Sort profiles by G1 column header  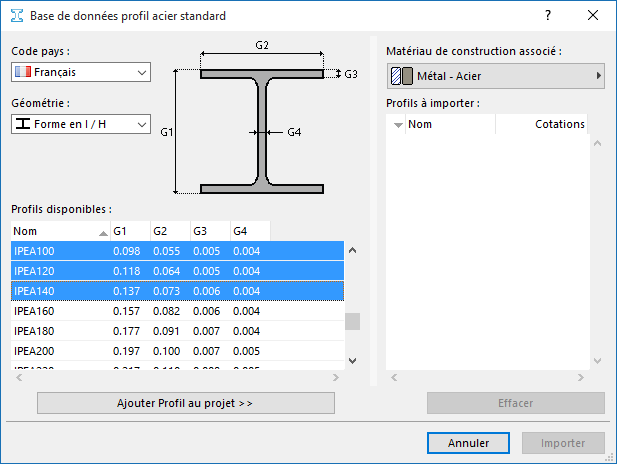[x=129, y=232]
